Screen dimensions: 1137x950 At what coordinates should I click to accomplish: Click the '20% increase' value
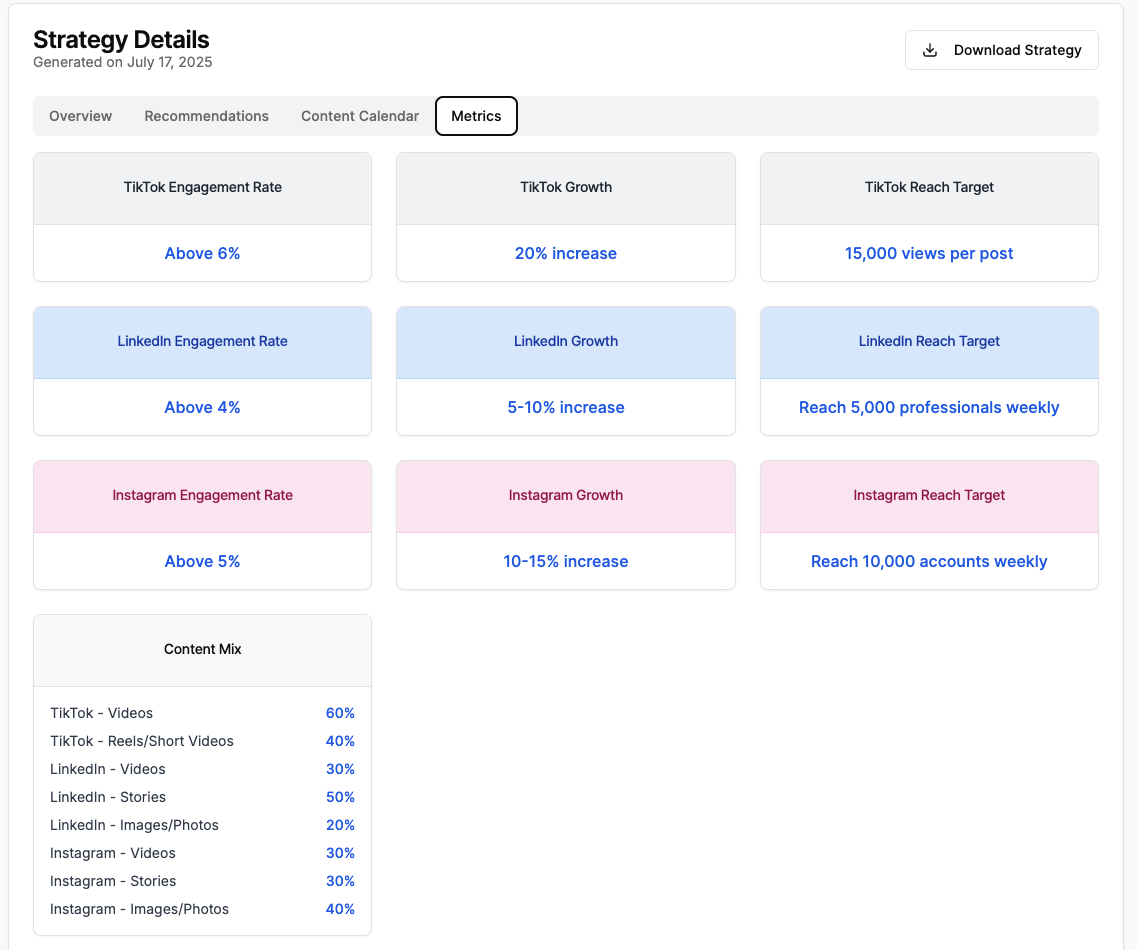click(x=566, y=253)
